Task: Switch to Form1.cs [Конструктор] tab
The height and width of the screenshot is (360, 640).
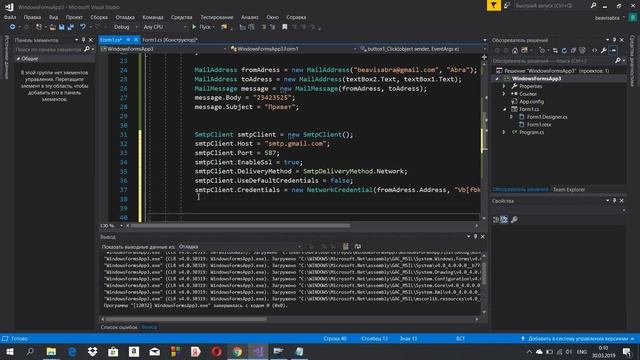Action: click(170, 40)
